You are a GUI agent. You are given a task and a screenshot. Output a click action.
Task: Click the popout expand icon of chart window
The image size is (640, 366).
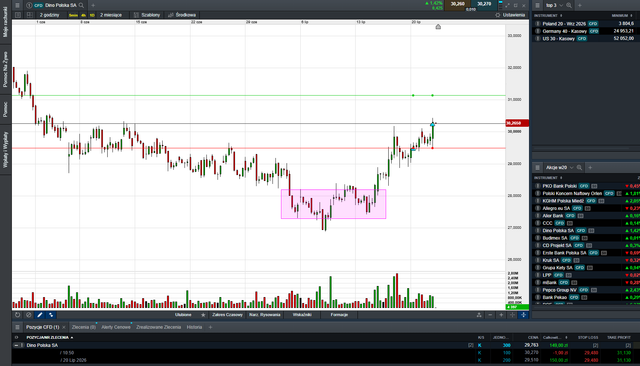pos(507,5)
